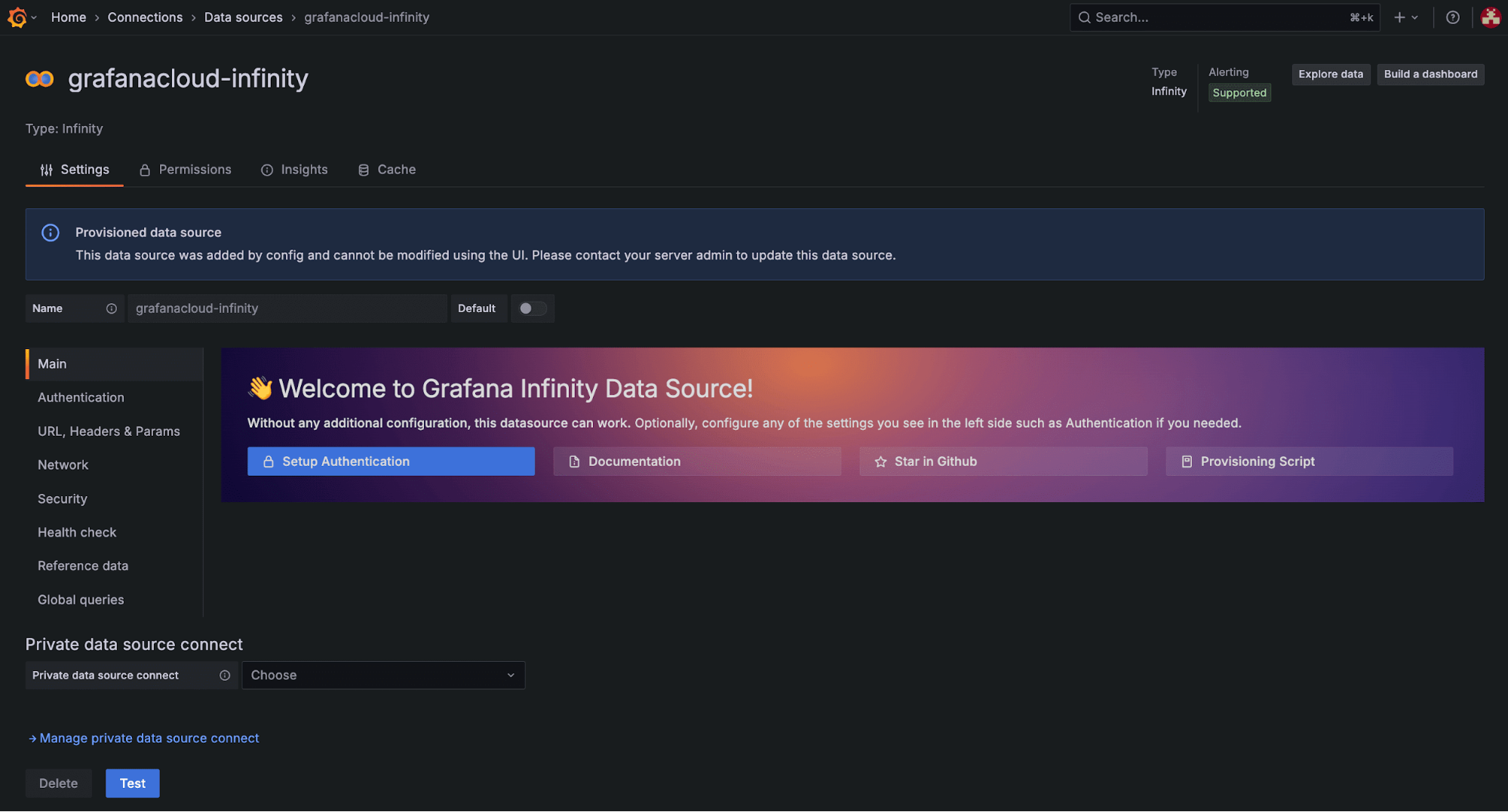Click the Build a dashboard button

[1430, 74]
